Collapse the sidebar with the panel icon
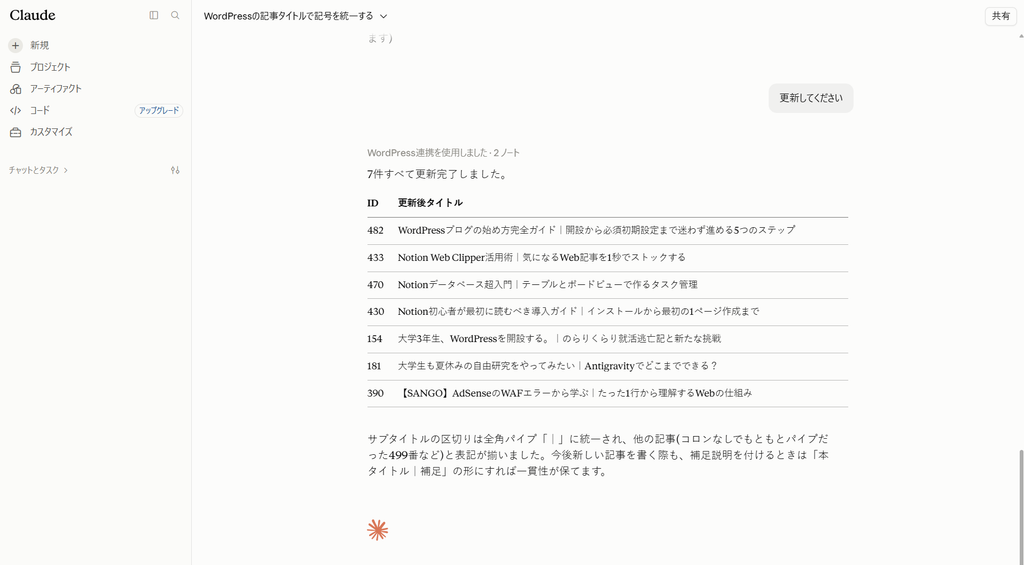Viewport: 1024px width, 565px height. (153, 15)
